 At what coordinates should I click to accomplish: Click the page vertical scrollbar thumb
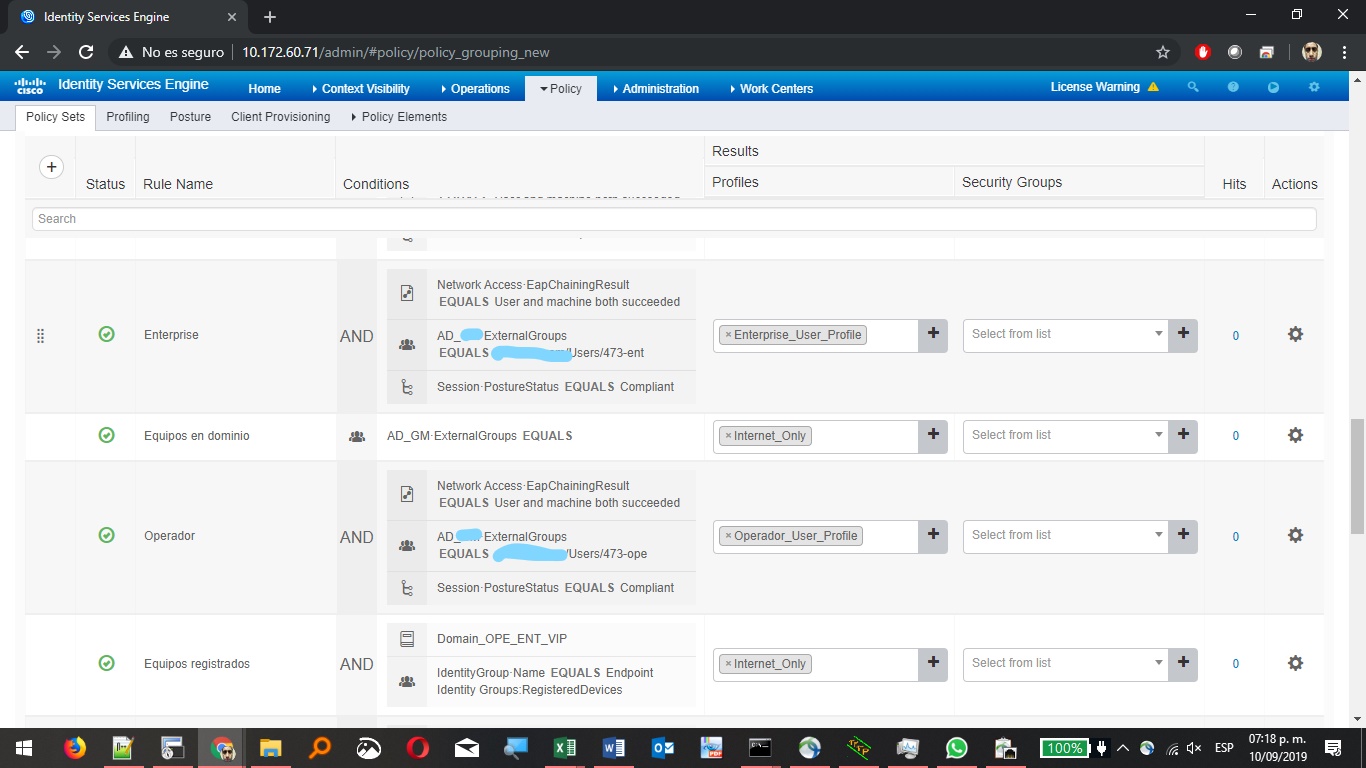point(1357,476)
